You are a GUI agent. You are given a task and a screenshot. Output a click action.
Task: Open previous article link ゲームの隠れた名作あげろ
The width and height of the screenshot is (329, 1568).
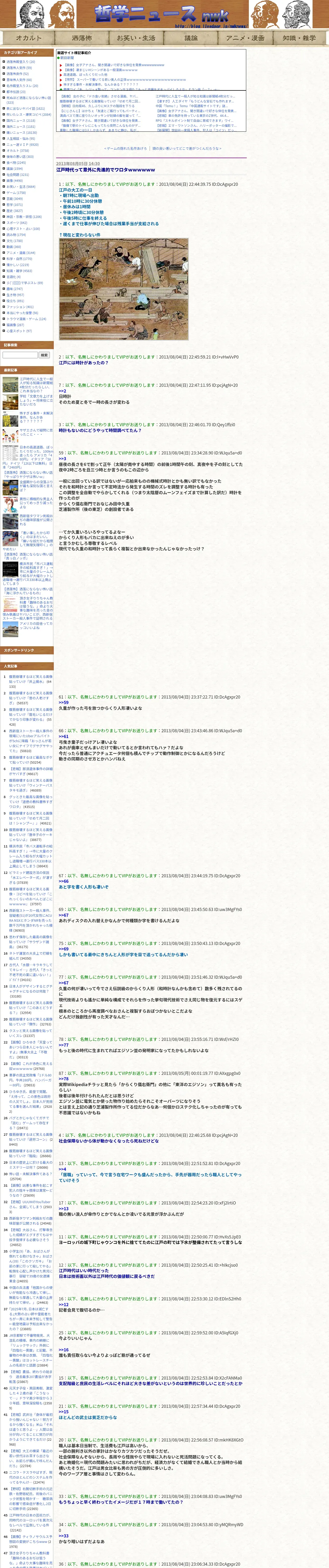126,148
